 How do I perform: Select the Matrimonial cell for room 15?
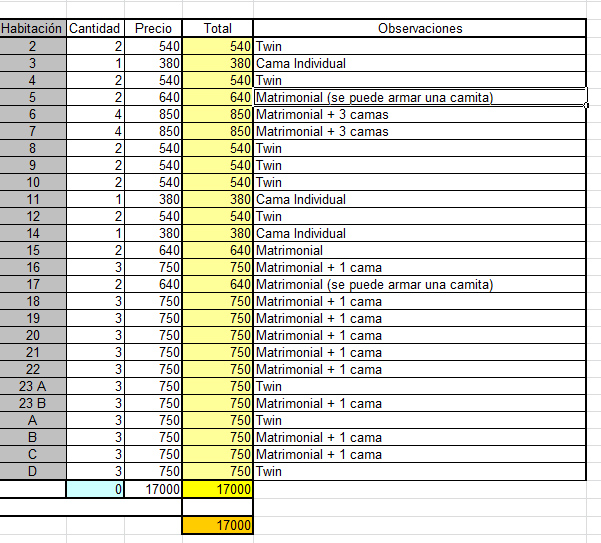[x=419, y=250]
